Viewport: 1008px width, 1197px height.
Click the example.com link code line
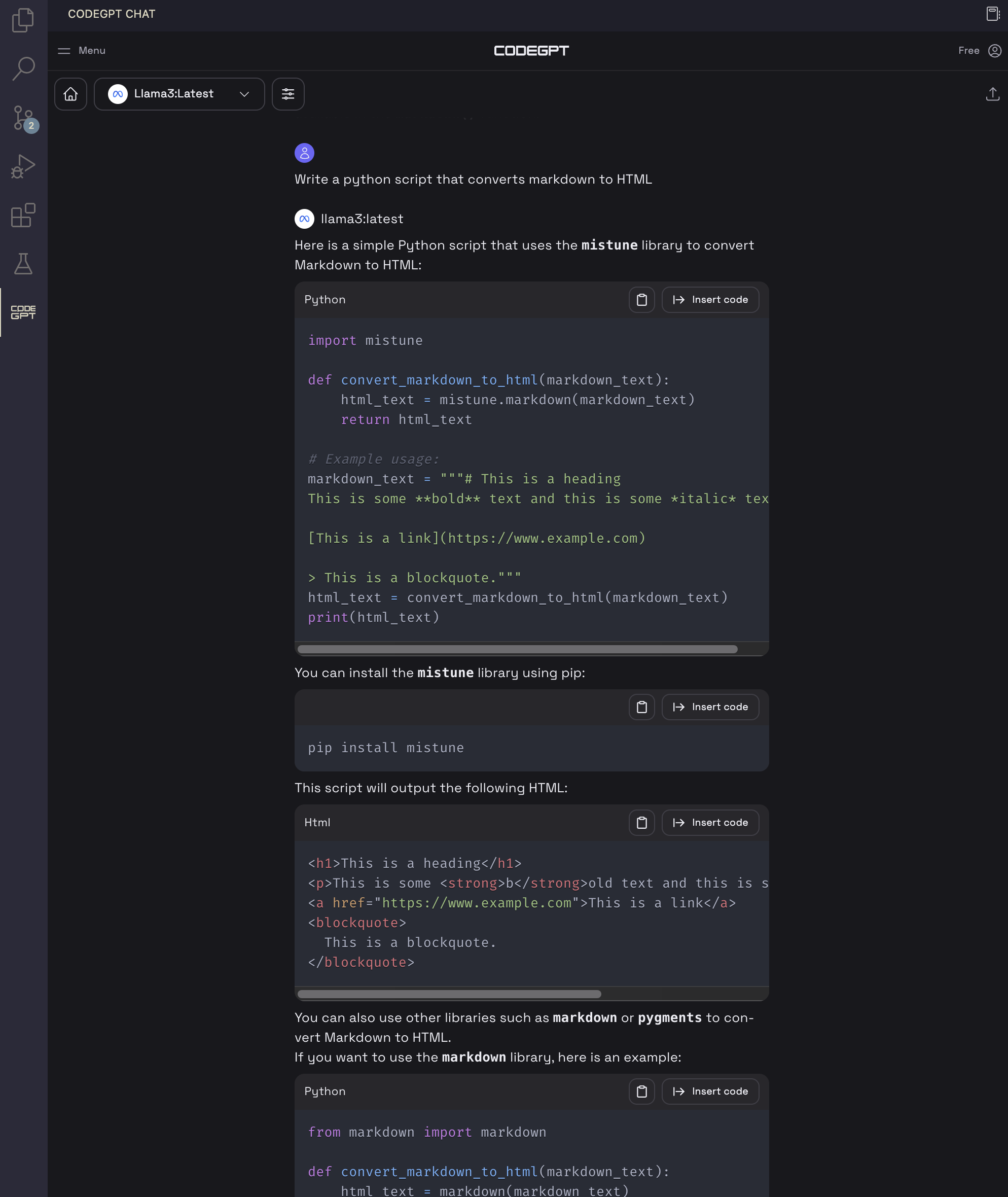pos(477,539)
